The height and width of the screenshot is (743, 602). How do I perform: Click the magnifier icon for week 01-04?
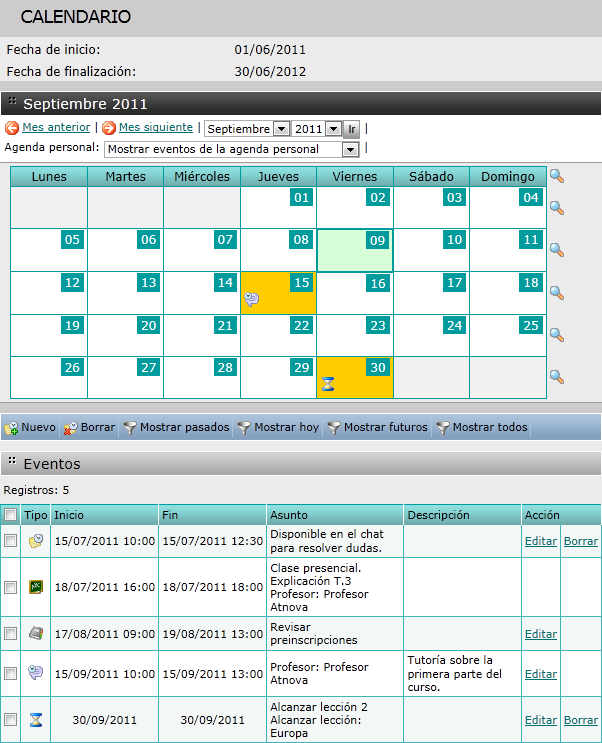[557, 208]
